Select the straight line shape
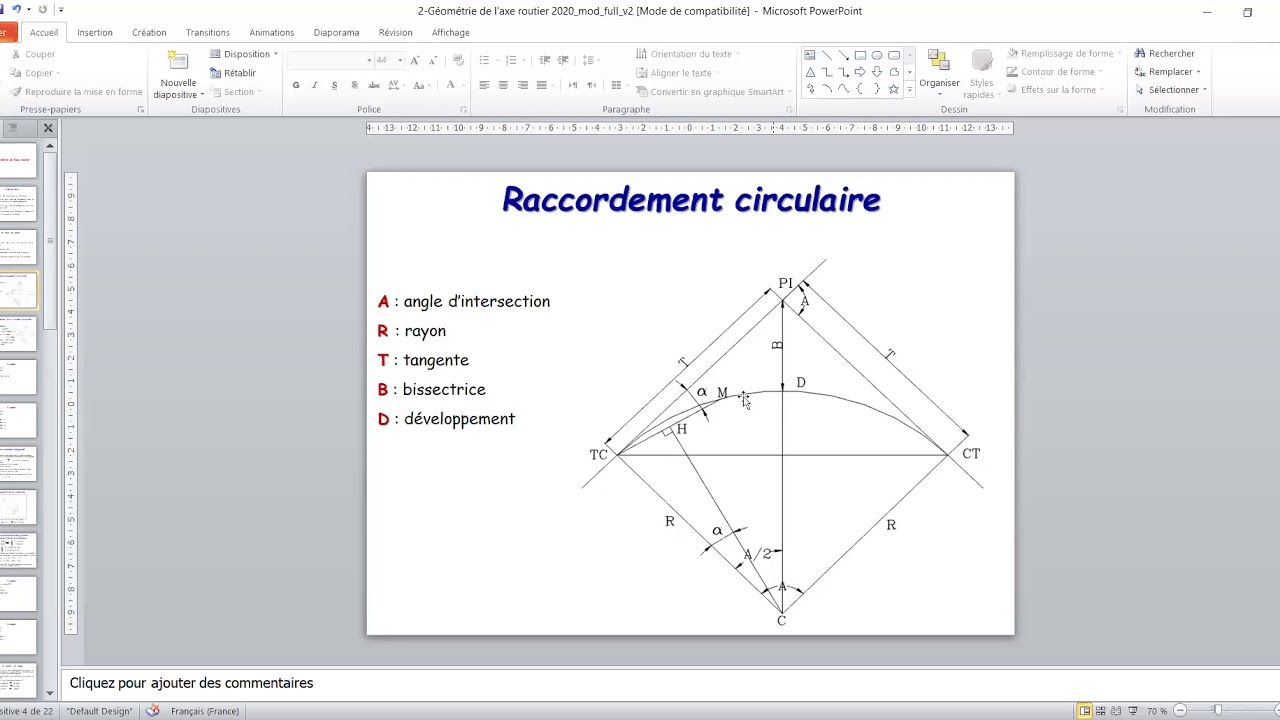 coord(827,55)
